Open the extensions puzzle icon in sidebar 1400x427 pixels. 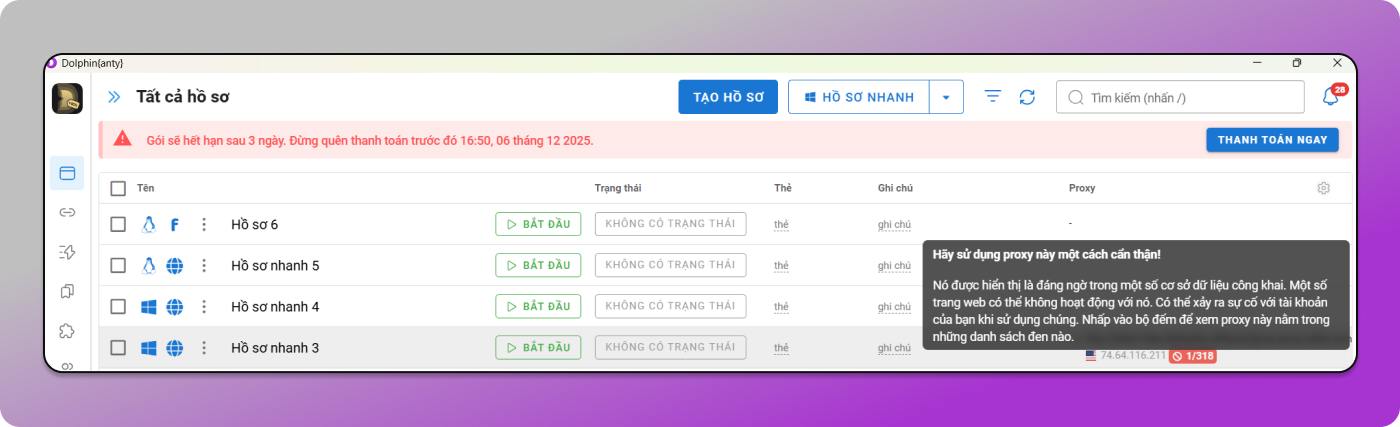coord(67,331)
